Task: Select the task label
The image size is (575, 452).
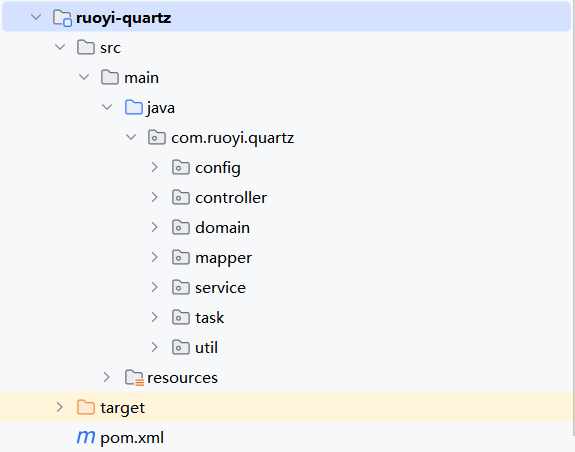Action: click(209, 318)
